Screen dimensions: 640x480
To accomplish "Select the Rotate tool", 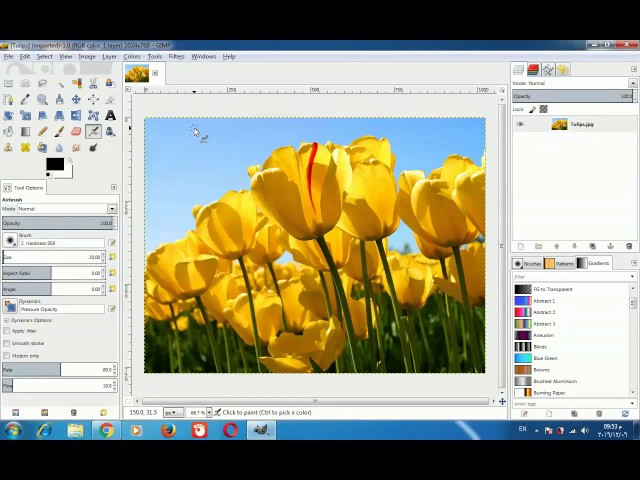I will pyautogui.click(x=8, y=116).
